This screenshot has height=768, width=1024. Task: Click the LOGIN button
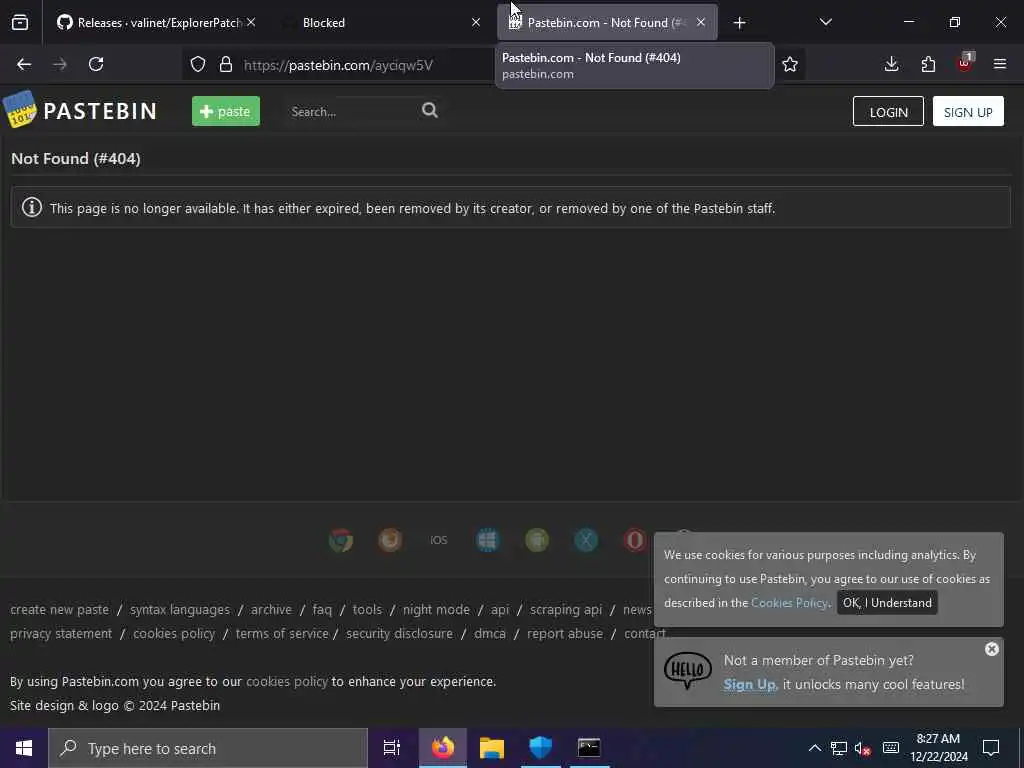pyautogui.click(x=888, y=112)
